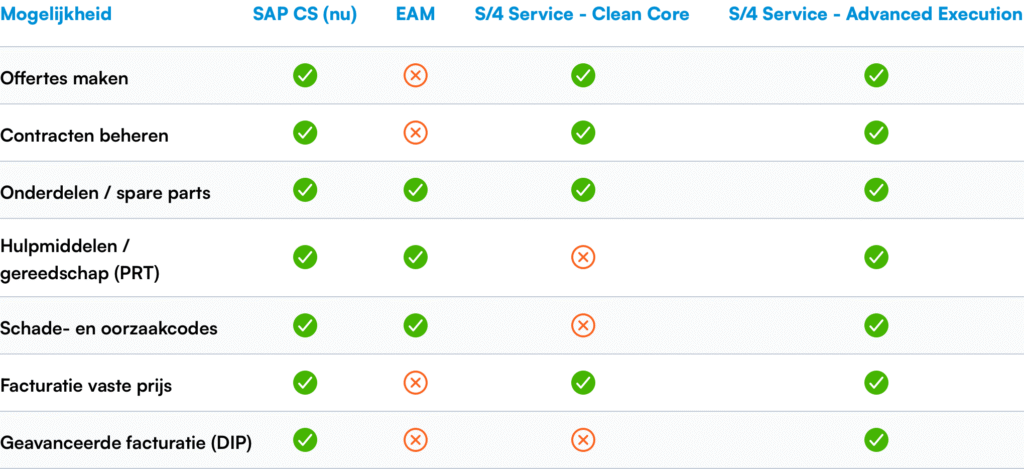Click the SAP CS (nu) column header
This screenshot has width=1024, height=469.
305,14
